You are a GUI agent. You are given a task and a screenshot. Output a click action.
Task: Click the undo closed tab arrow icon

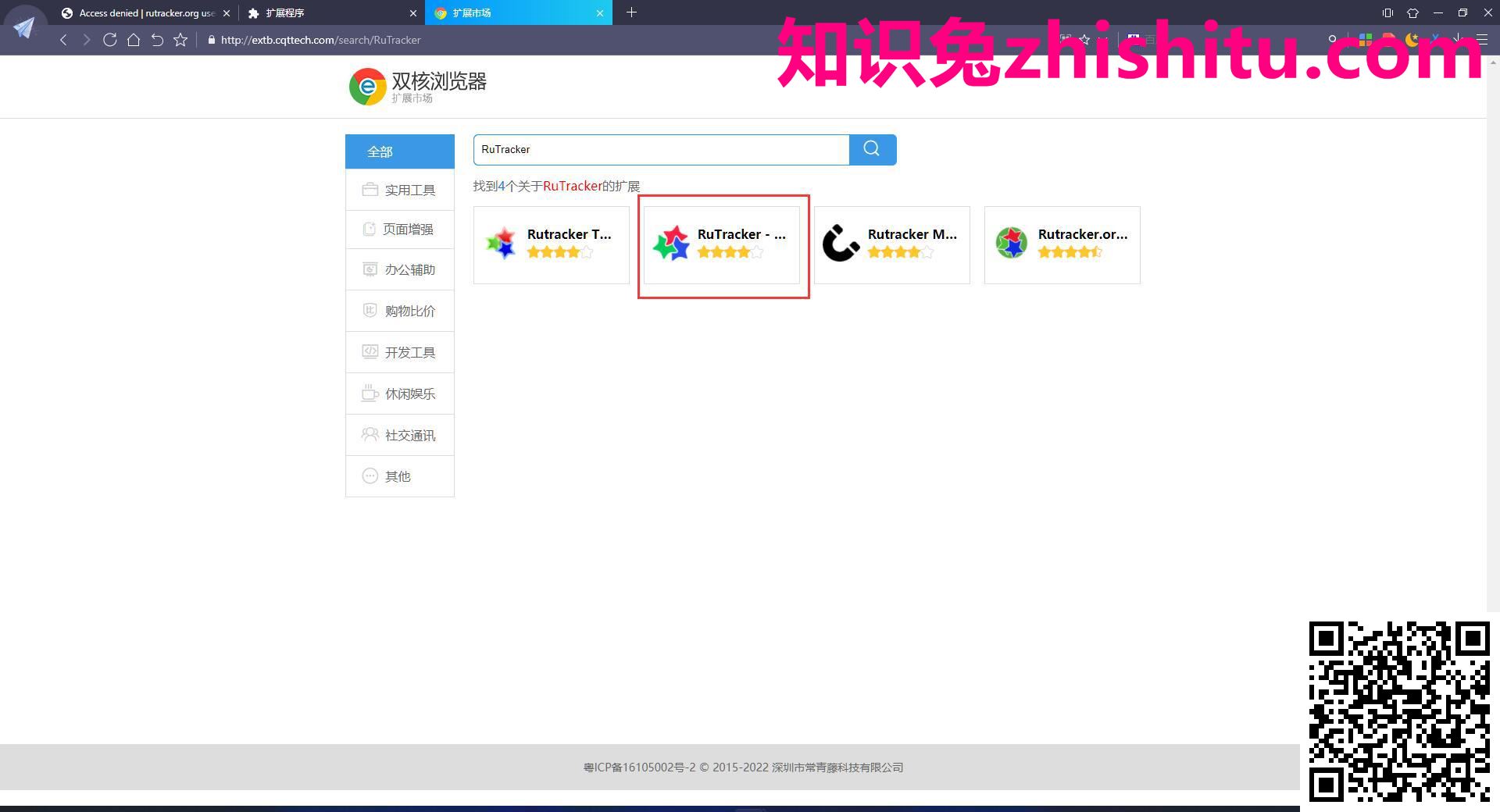pos(157,40)
